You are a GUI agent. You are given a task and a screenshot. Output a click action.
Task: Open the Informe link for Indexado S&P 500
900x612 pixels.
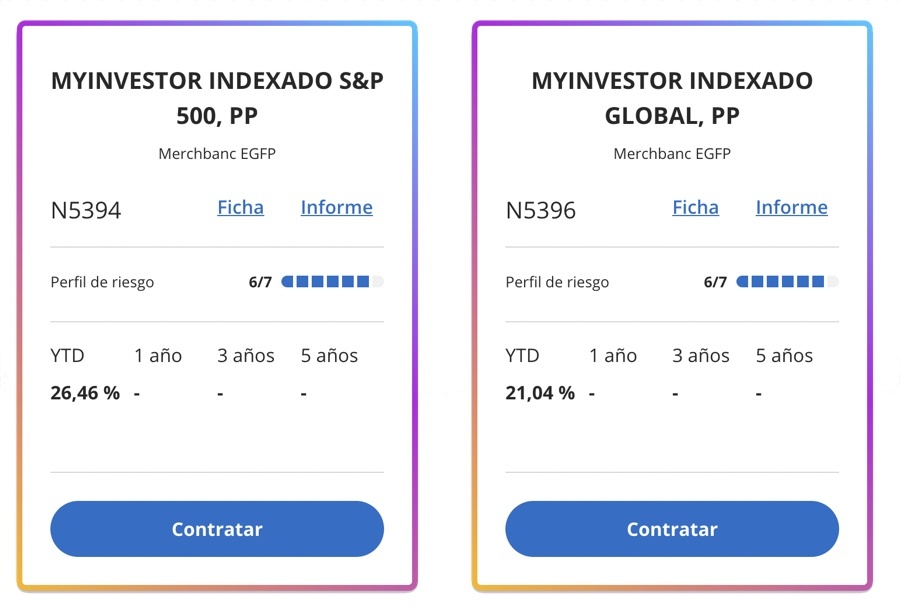[336, 207]
